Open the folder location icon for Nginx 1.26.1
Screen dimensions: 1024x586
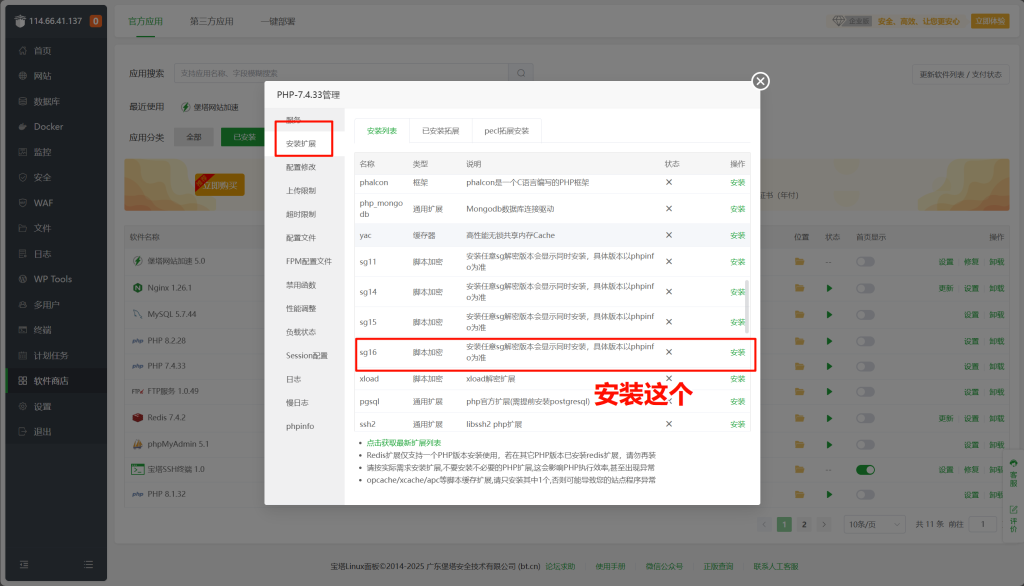[799, 287]
